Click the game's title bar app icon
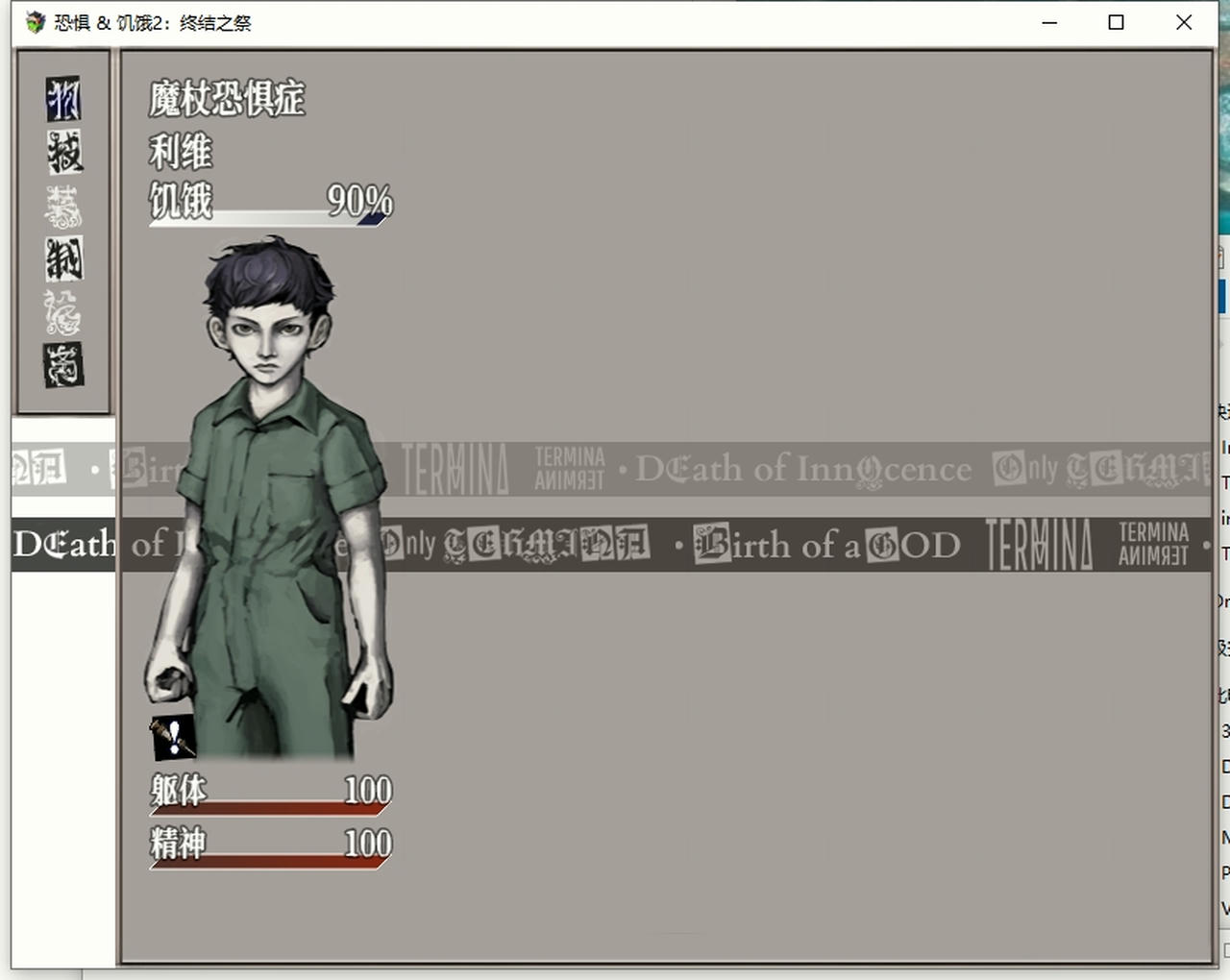Image resolution: width=1230 pixels, height=980 pixels. (x=36, y=22)
